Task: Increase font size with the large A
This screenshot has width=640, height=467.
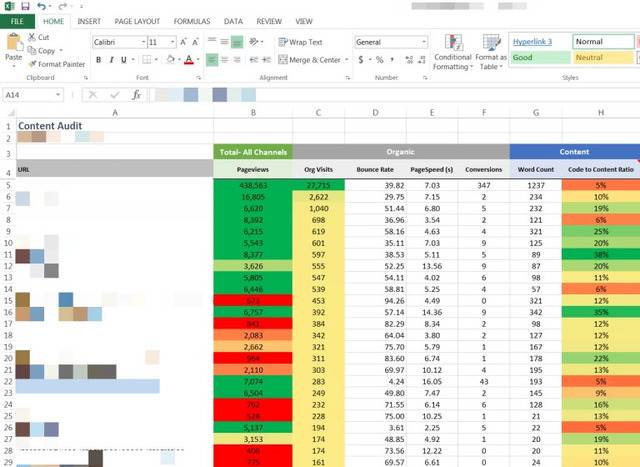Action: pyautogui.click(x=184, y=42)
